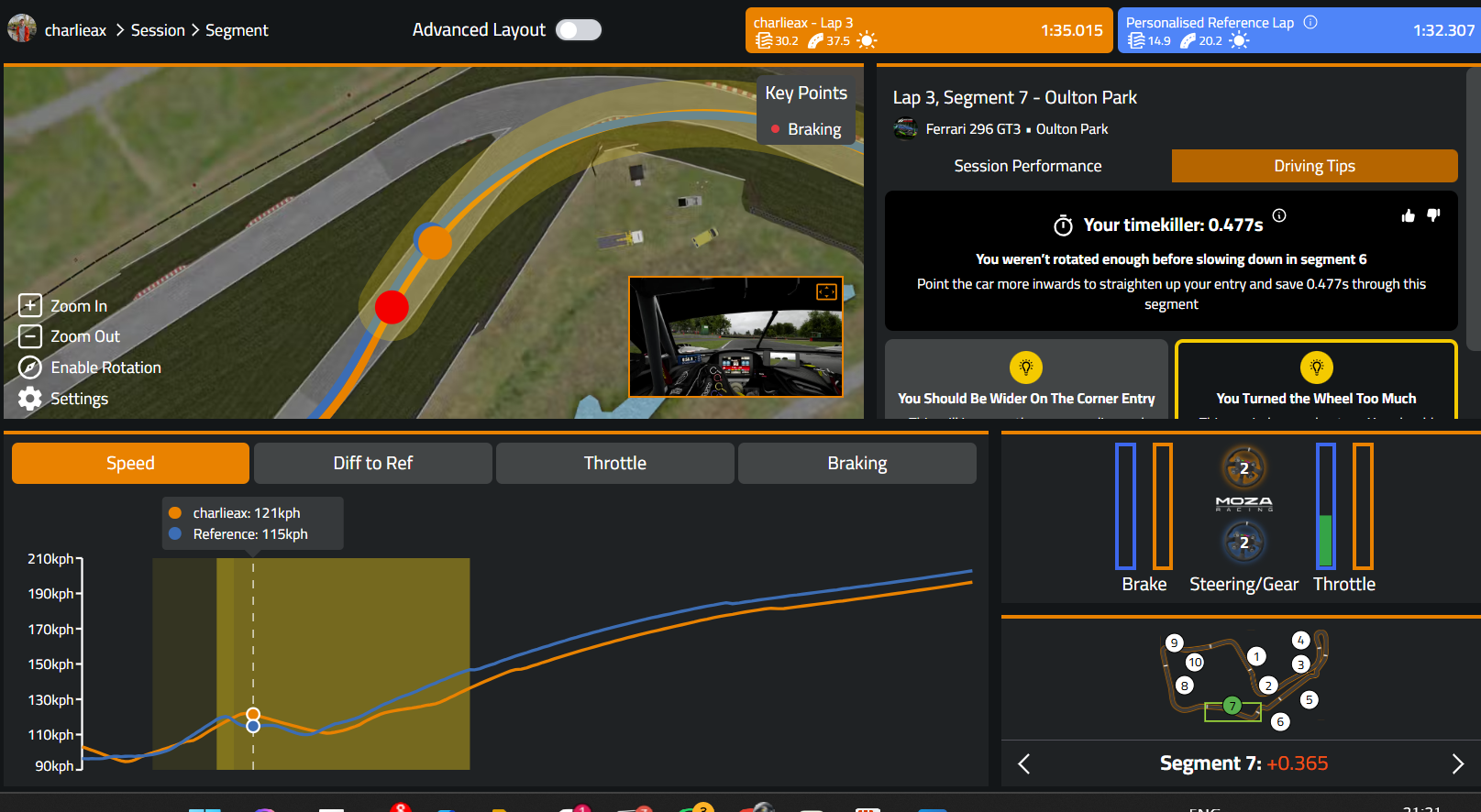Click the Ferrari 296 GT3 car icon
This screenshot has width=1481, height=812.
pos(905,129)
